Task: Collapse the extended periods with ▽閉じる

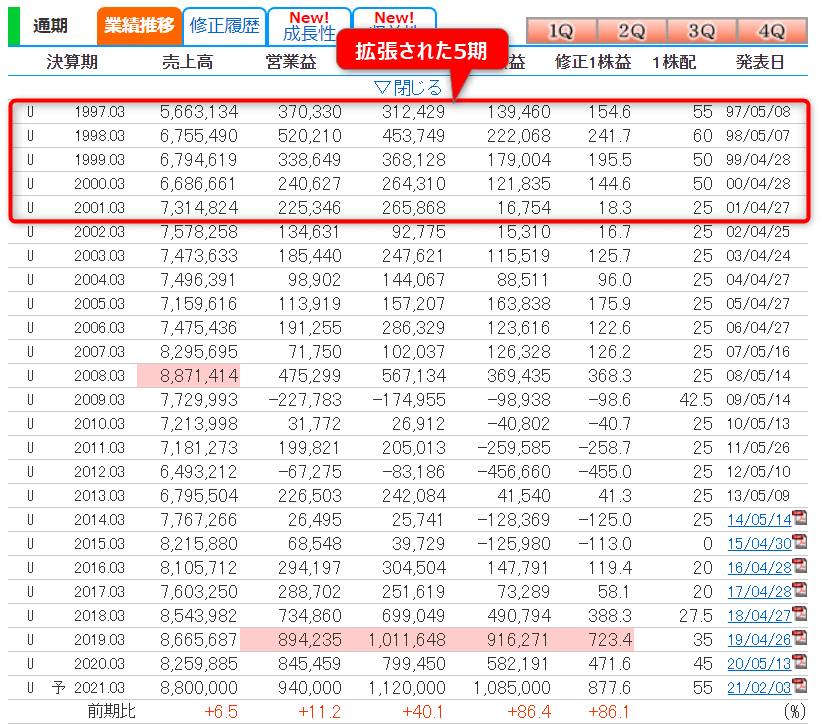Action: pyautogui.click(x=407, y=88)
